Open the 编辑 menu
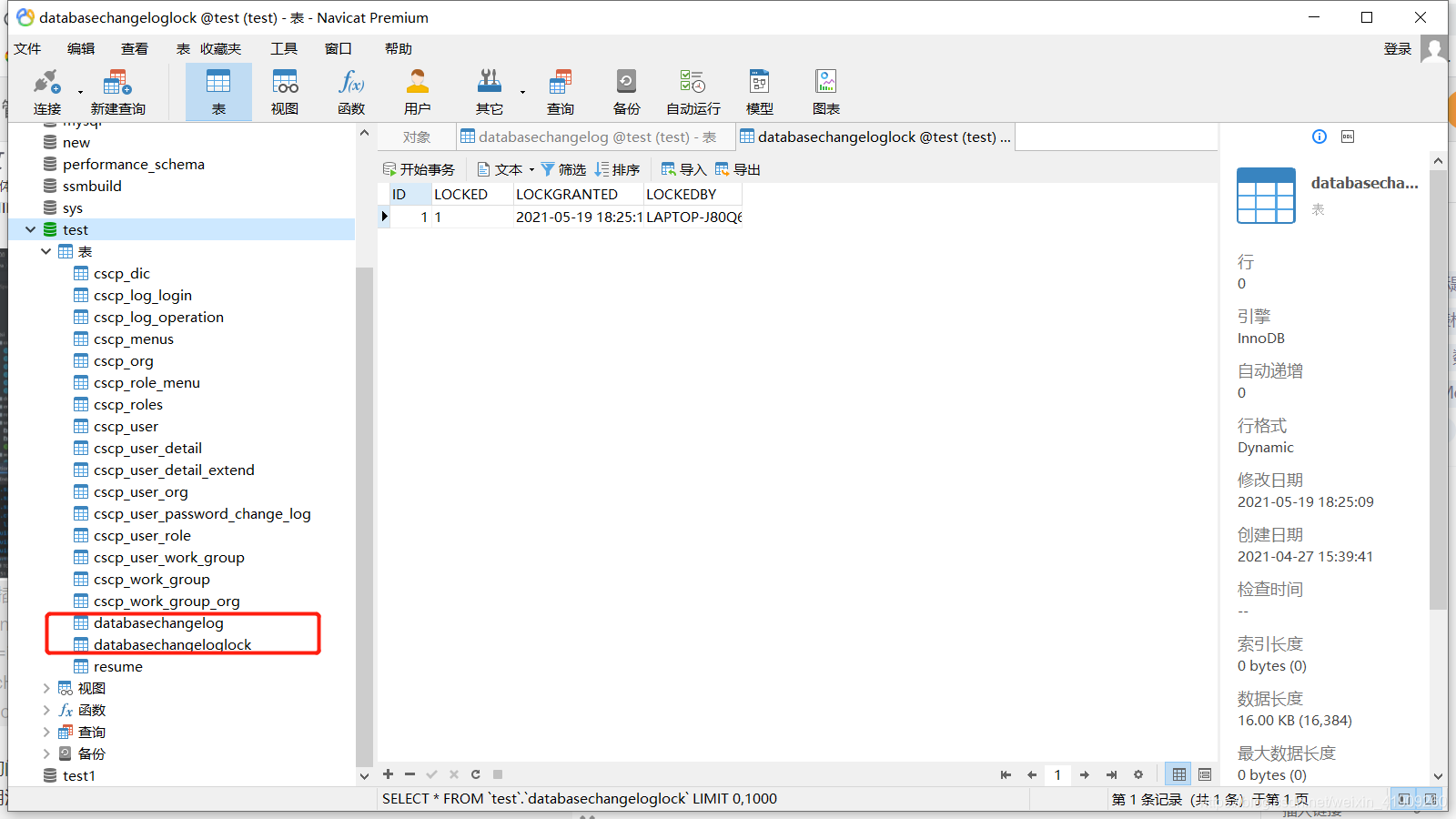This screenshot has height=819, width=1456. click(81, 48)
